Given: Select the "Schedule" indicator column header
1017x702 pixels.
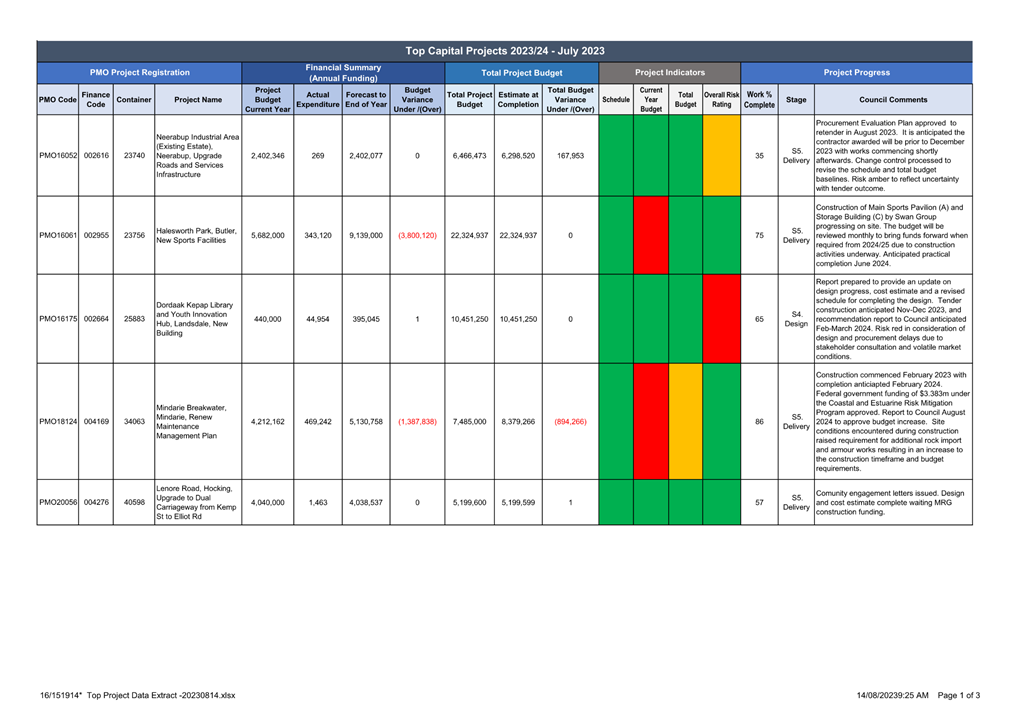Looking at the screenshot, I should (616, 100).
